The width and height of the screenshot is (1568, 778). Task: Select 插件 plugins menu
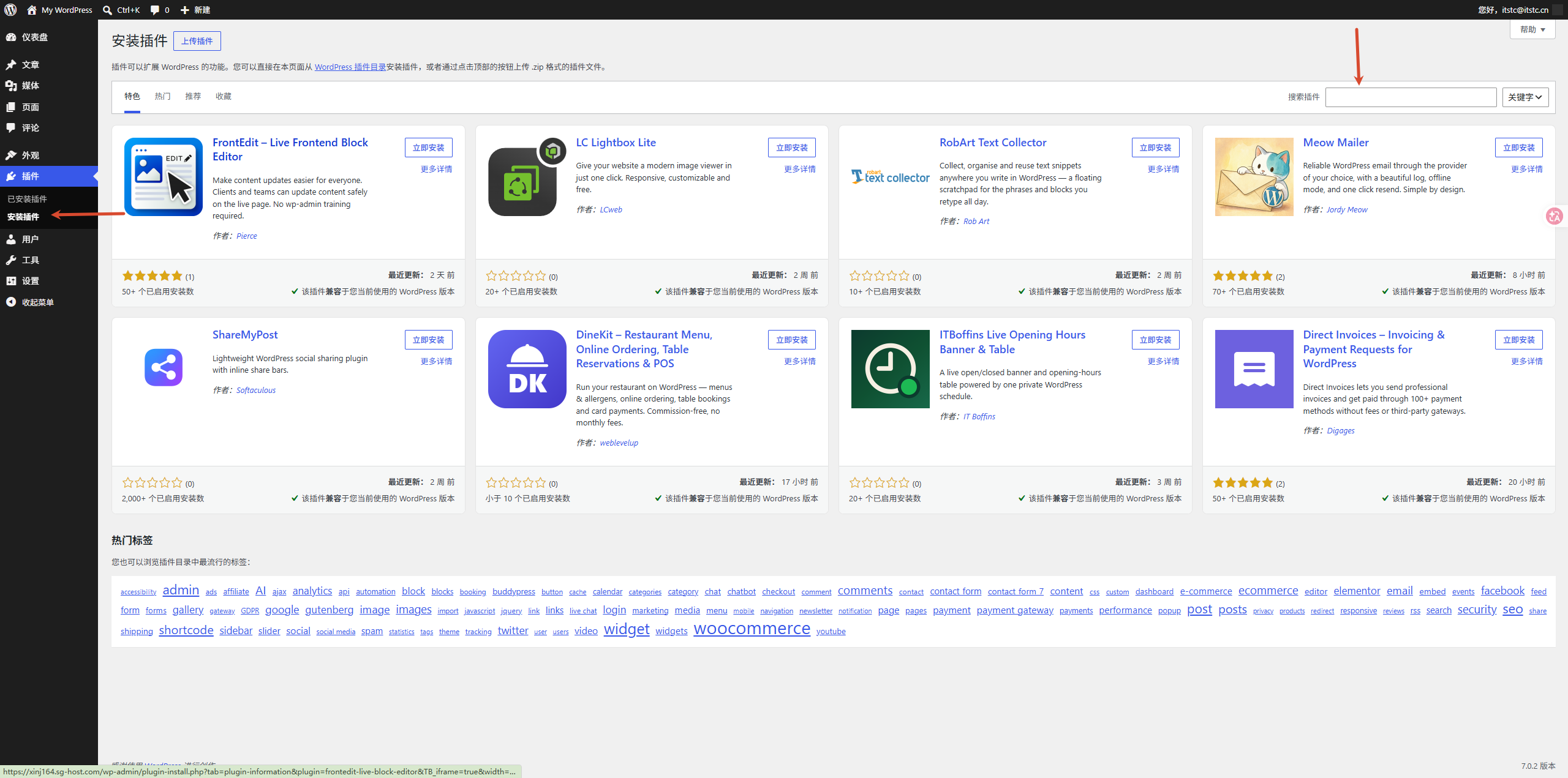point(49,176)
